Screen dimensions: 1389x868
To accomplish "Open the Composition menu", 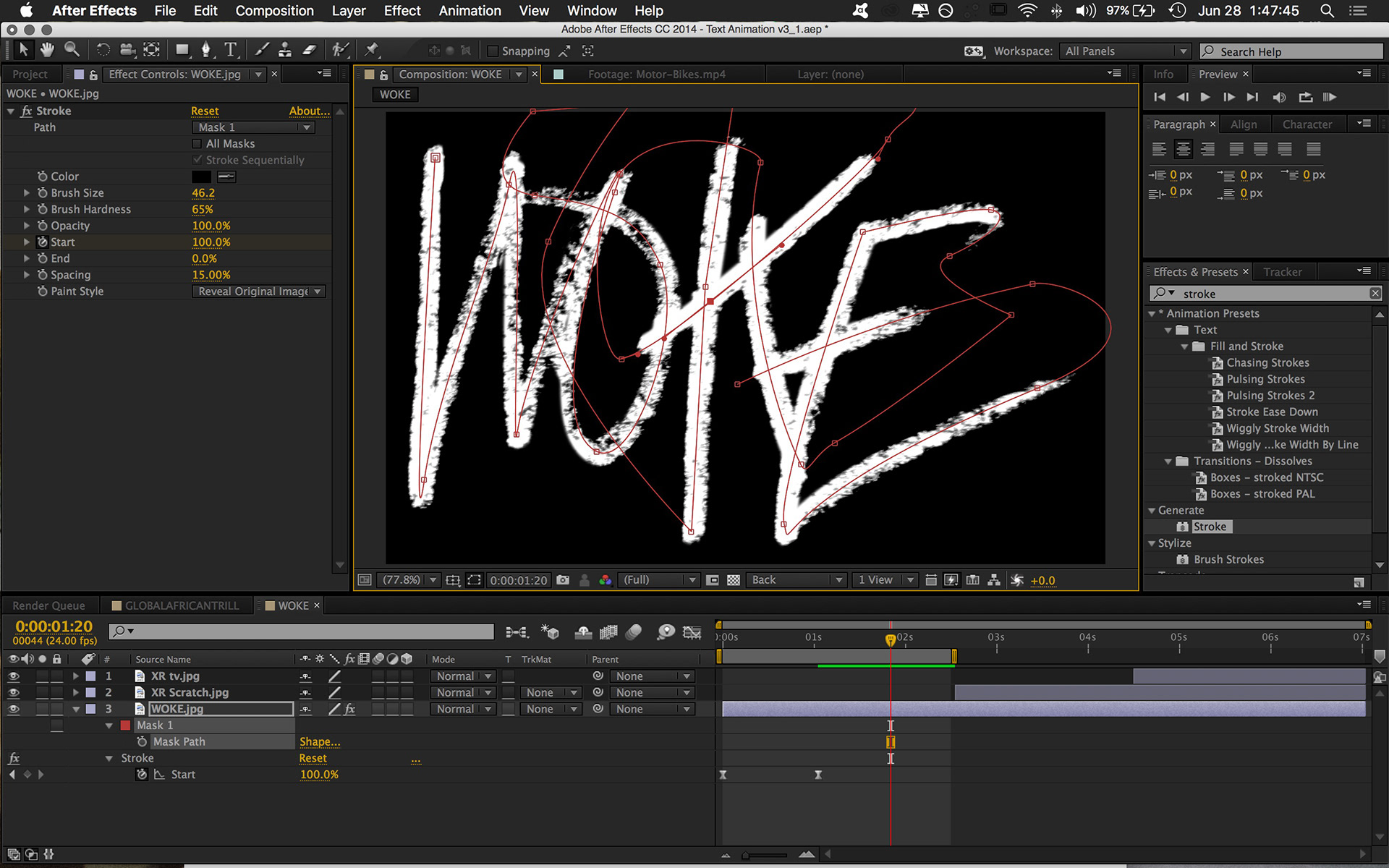I will 274,11.
